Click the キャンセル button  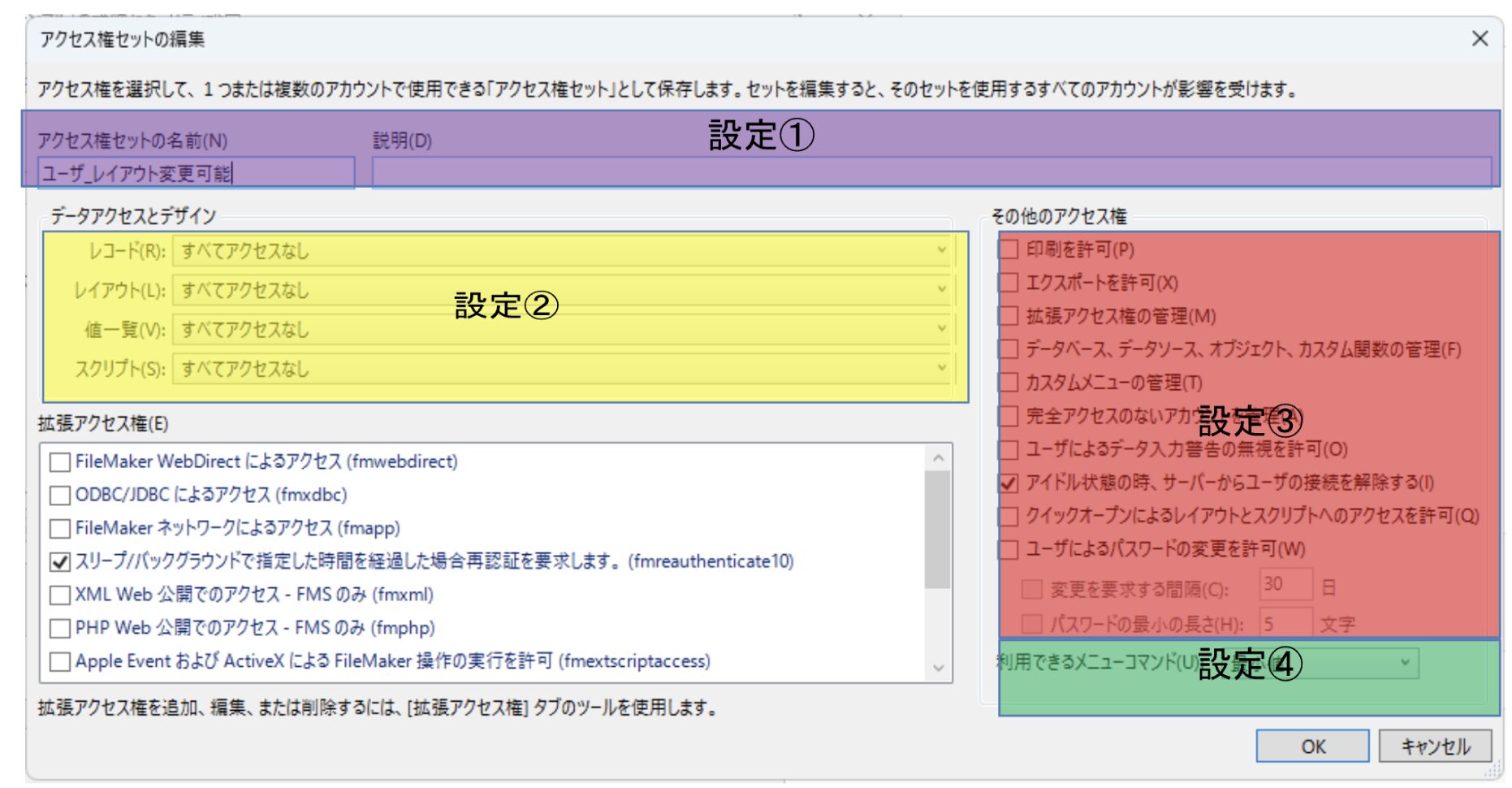click(x=1435, y=746)
